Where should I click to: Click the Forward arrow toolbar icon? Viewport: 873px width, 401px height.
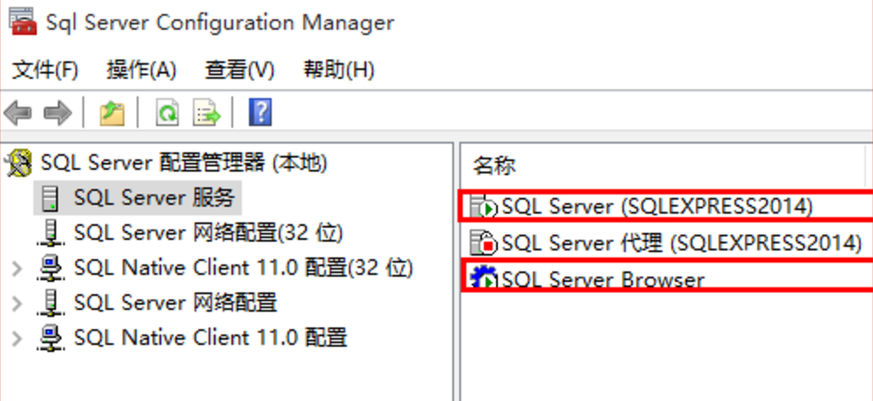point(58,113)
